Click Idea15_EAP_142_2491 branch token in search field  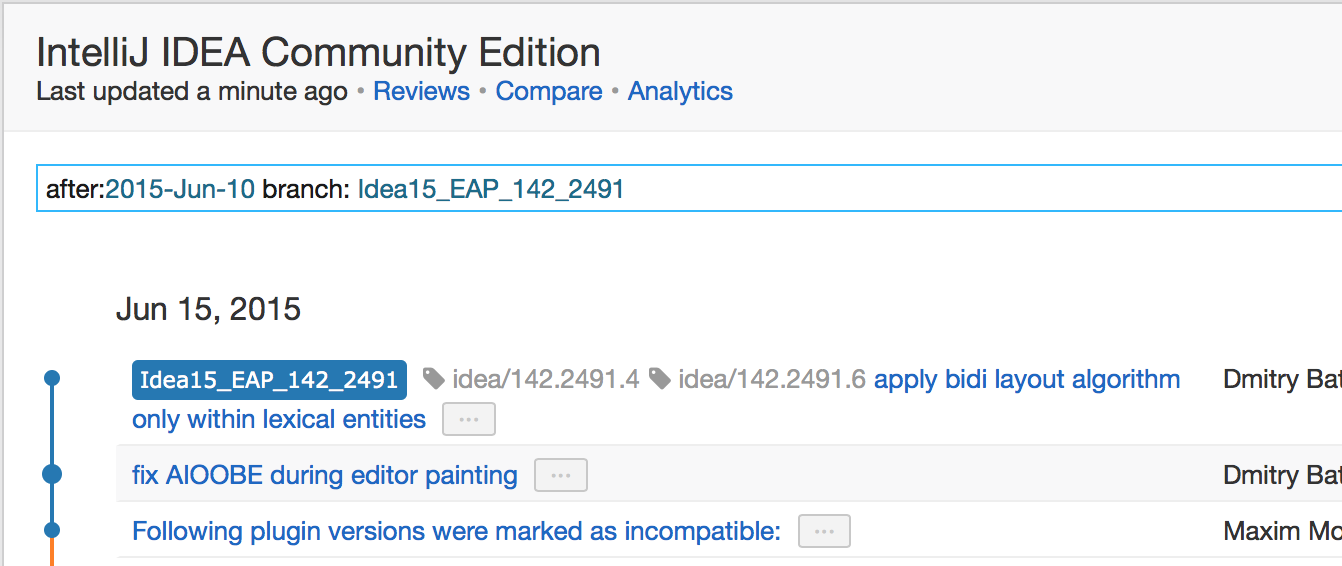tap(491, 188)
